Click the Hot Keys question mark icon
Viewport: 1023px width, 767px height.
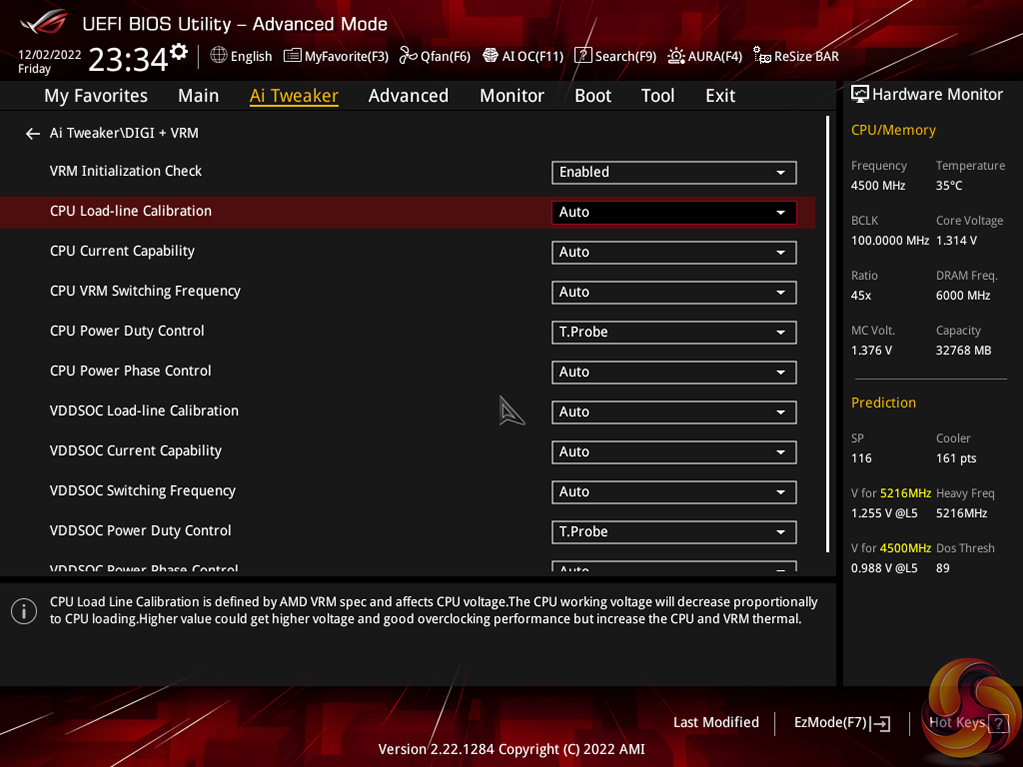pyautogui.click(x=997, y=724)
